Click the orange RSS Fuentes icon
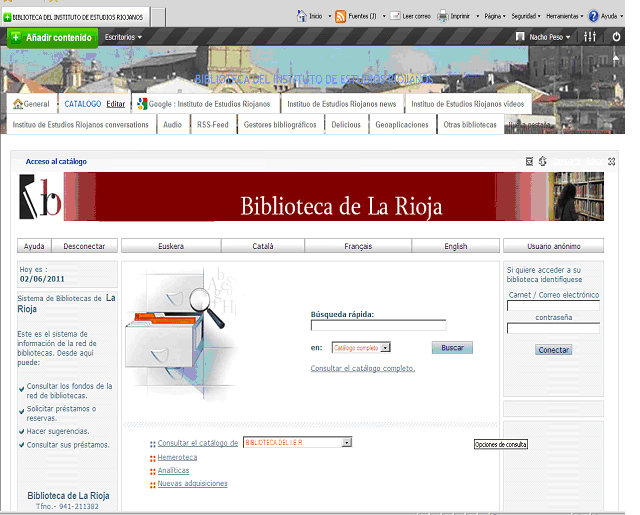This screenshot has height=515, width=640. click(x=340, y=16)
